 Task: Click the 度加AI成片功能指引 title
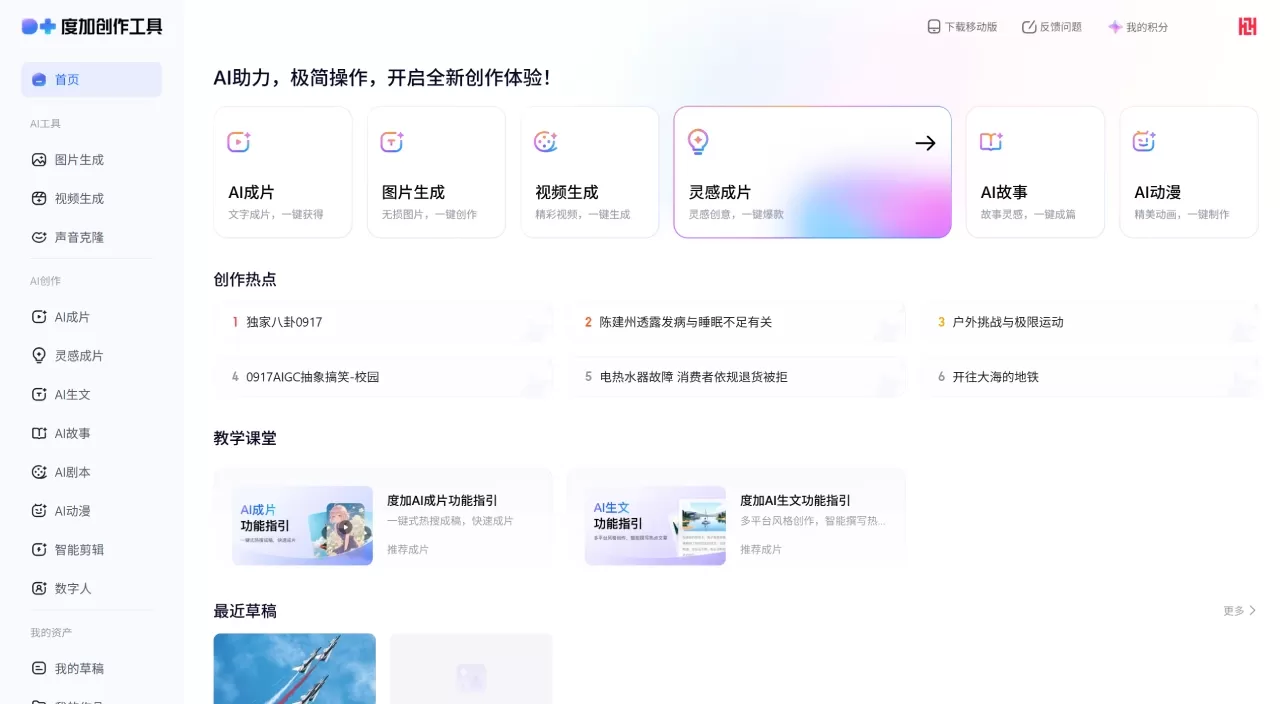click(x=442, y=500)
